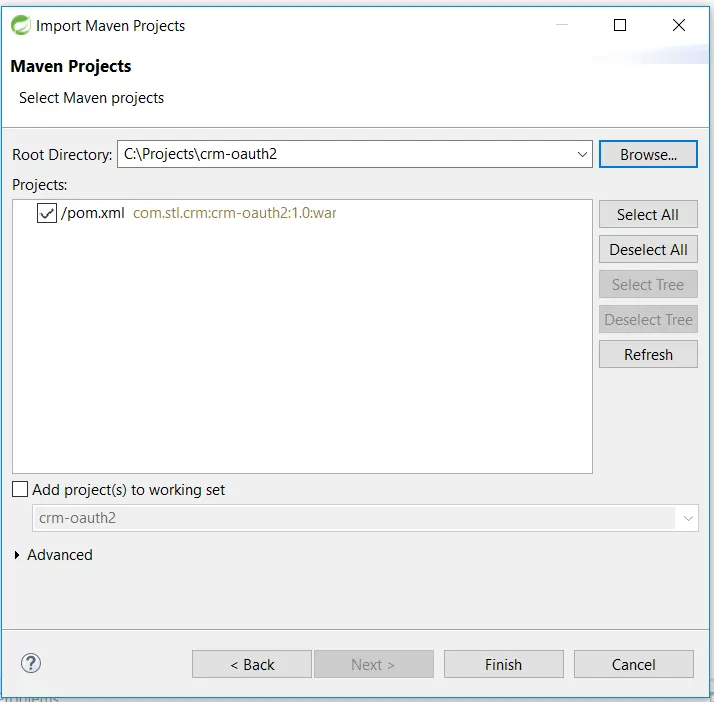The width and height of the screenshot is (714, 702).
Task: Close the Import Maven Projects dialog
Action: pyautogui.click(x=678, y=25)
